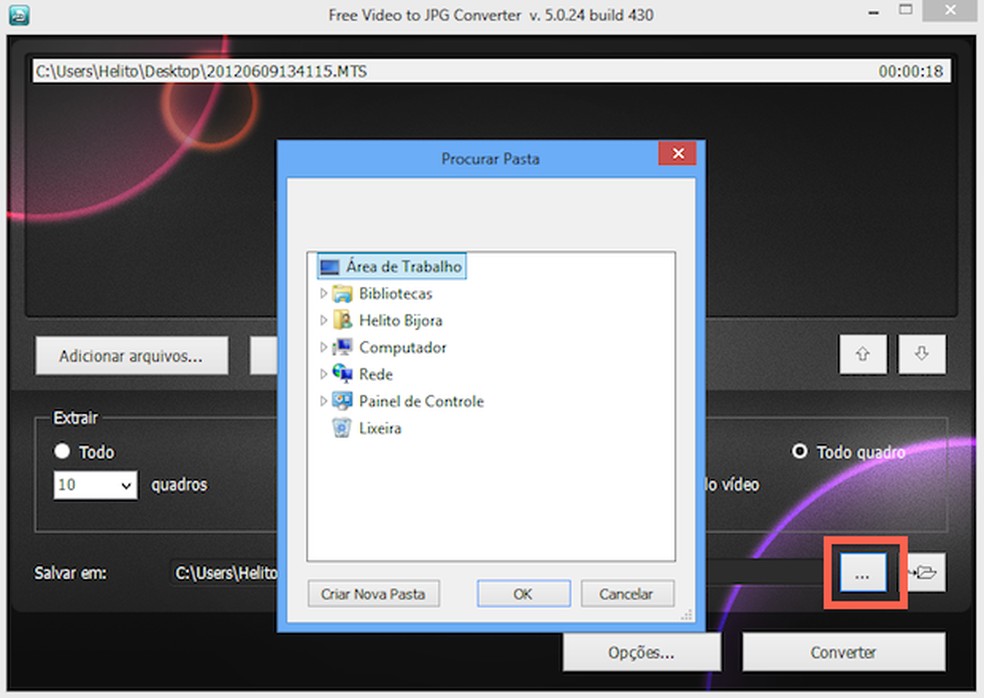Click the dialog resize grip corner

(687, 615)
